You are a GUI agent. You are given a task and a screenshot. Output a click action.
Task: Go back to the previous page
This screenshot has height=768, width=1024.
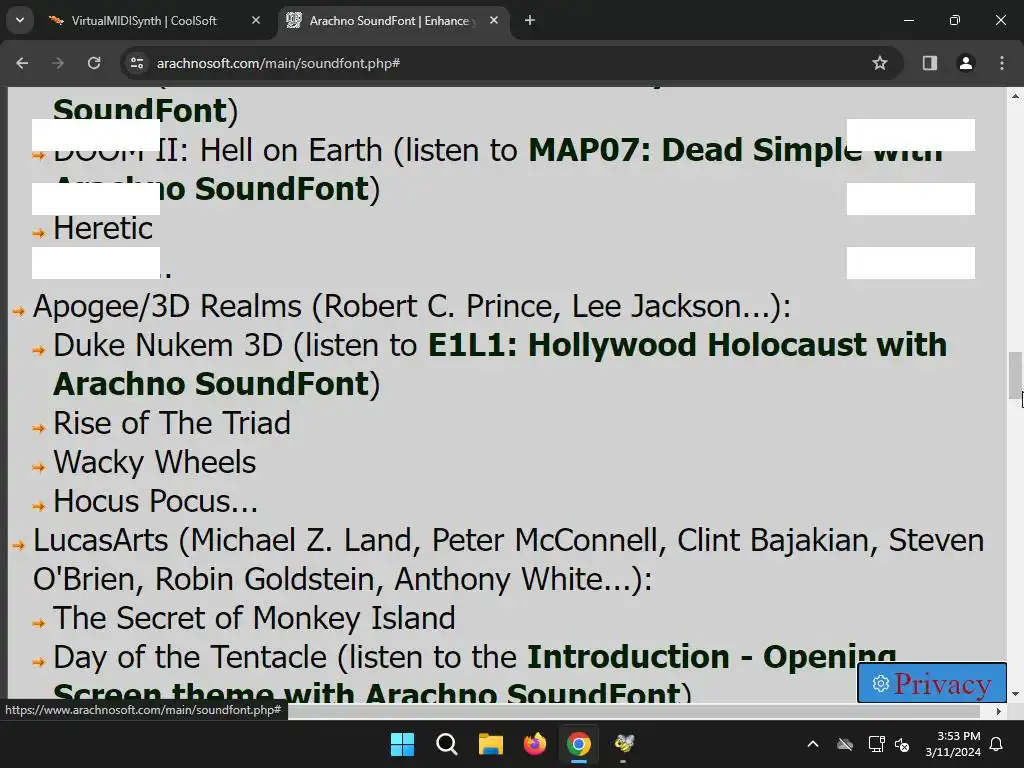22,63
